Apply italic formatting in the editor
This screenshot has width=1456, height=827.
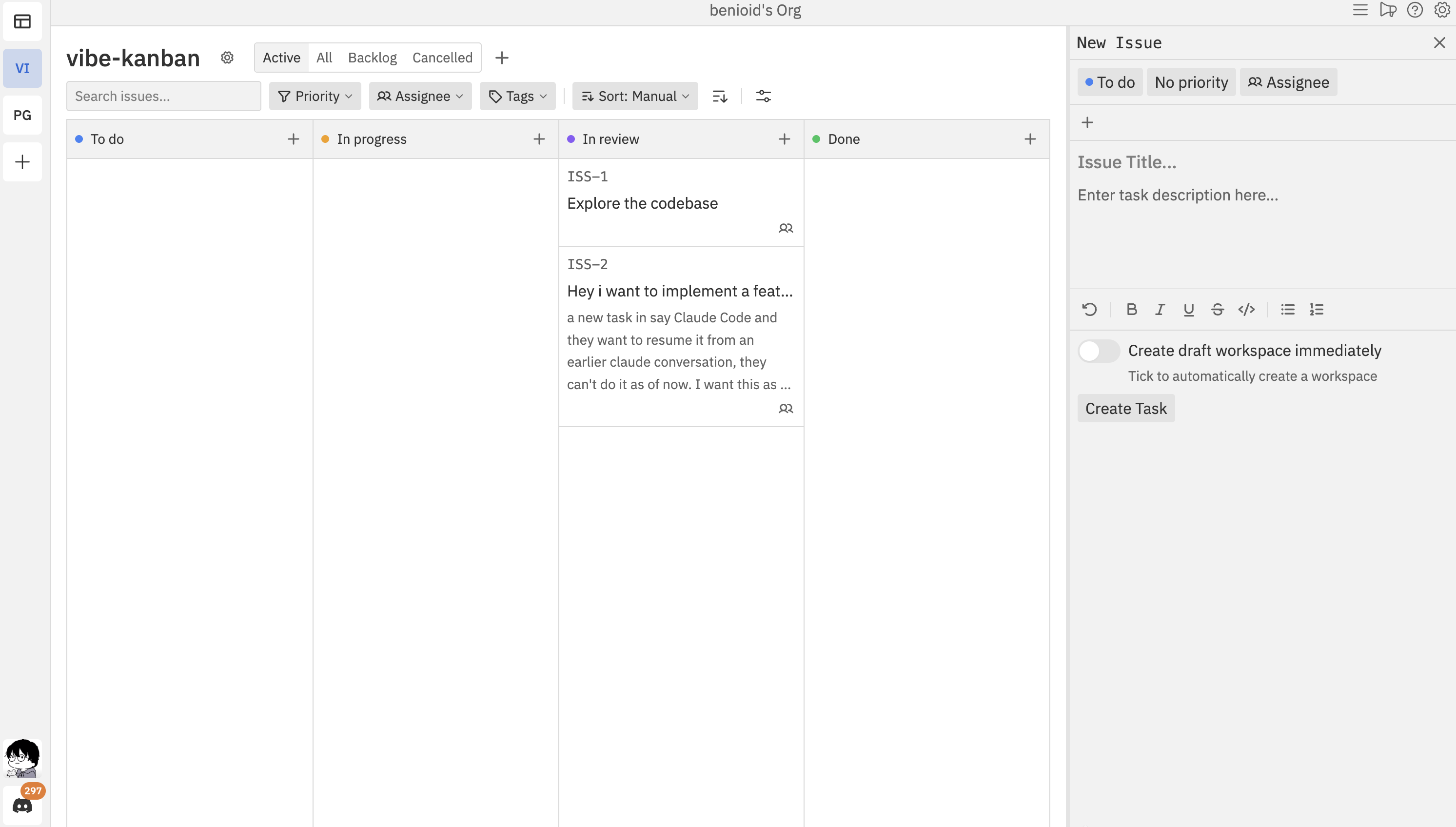pos(1160,309)
